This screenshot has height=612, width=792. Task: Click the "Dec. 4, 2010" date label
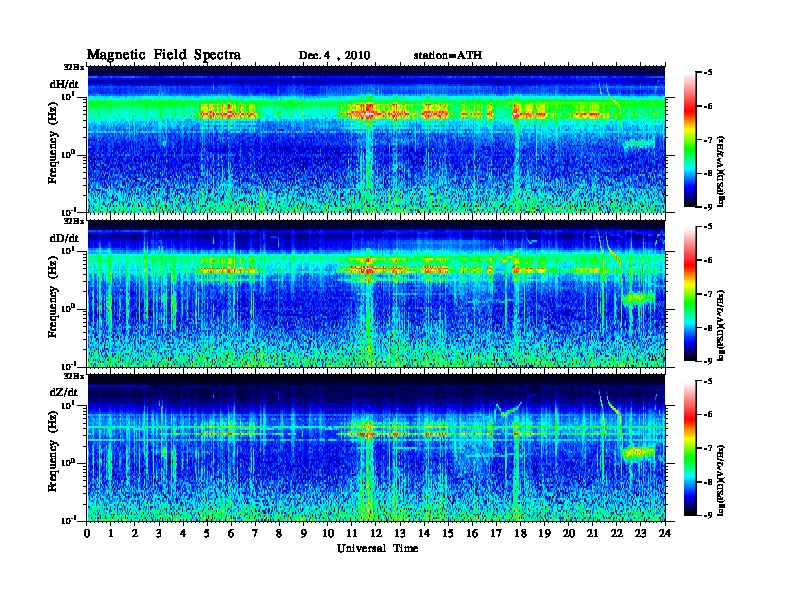334,56
